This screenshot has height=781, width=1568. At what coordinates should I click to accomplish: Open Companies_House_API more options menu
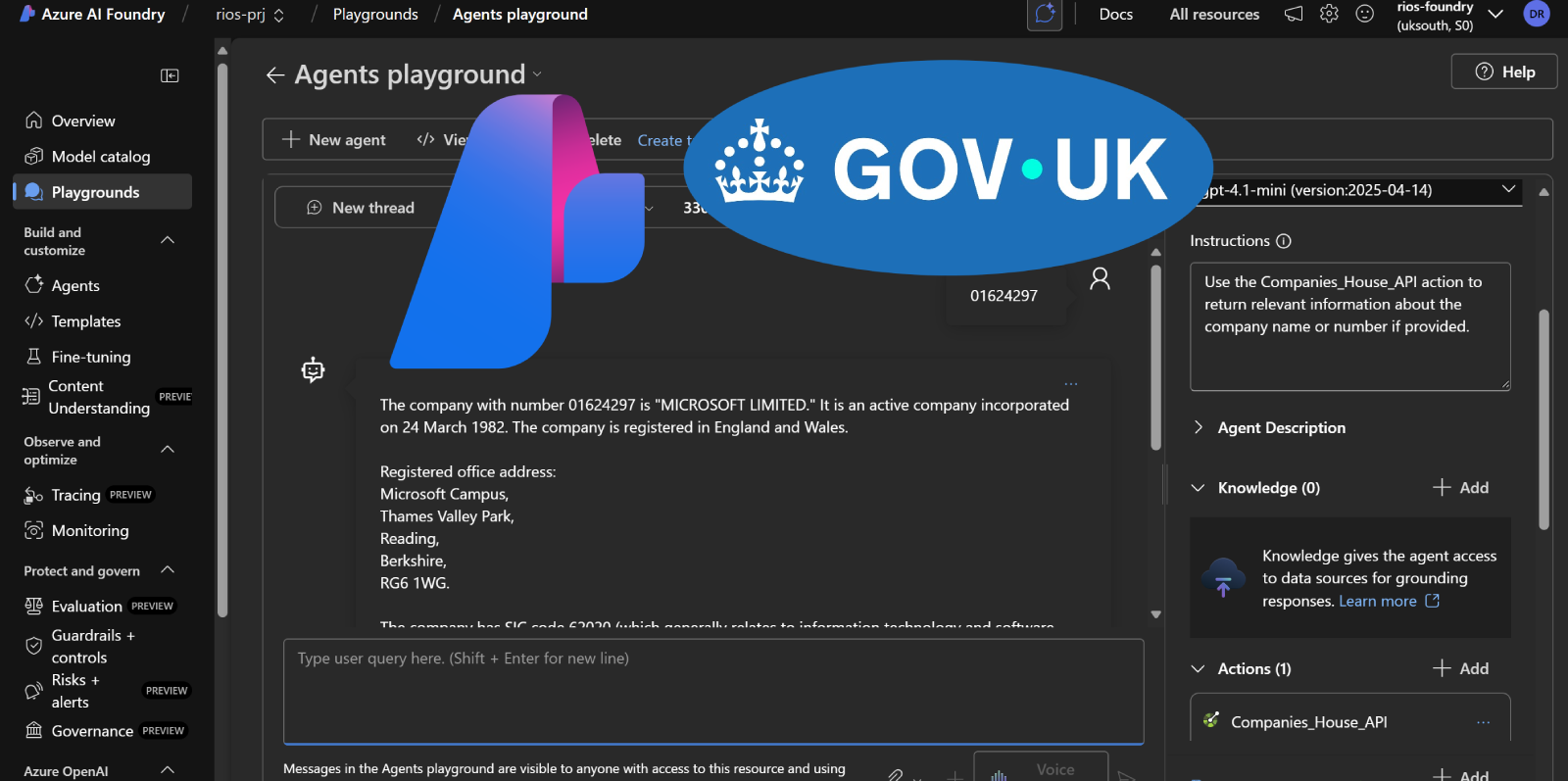tap(1483, 722)
